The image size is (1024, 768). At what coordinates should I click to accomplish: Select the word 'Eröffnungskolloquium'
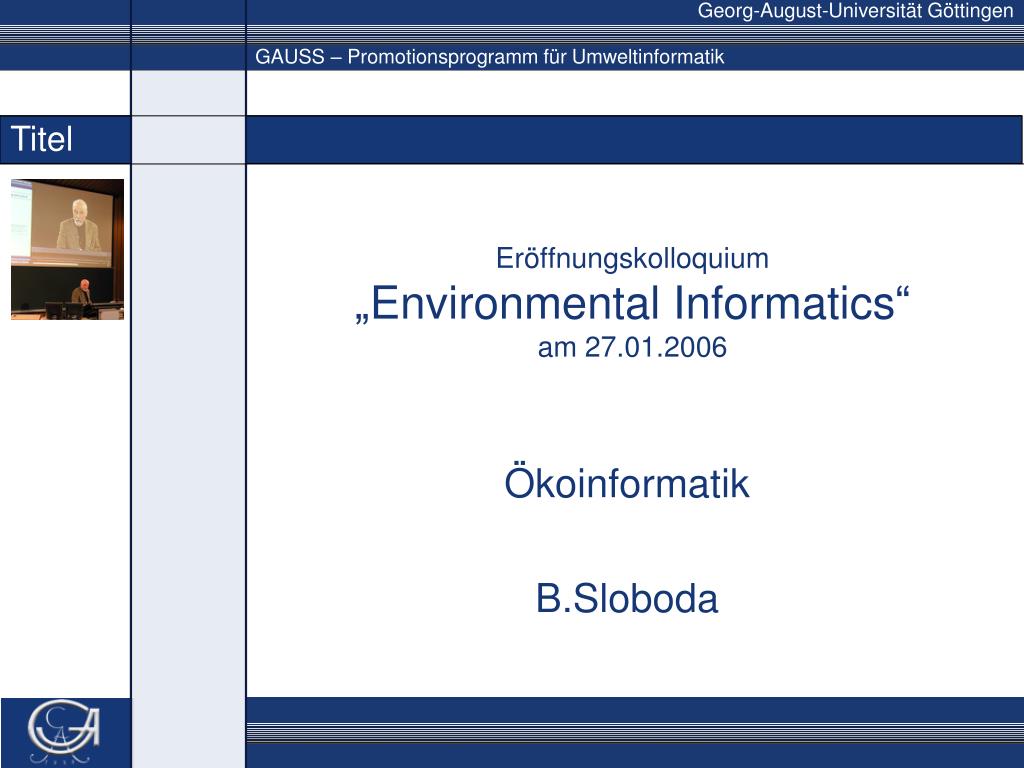pyautogui.click(x=632, y=258)
